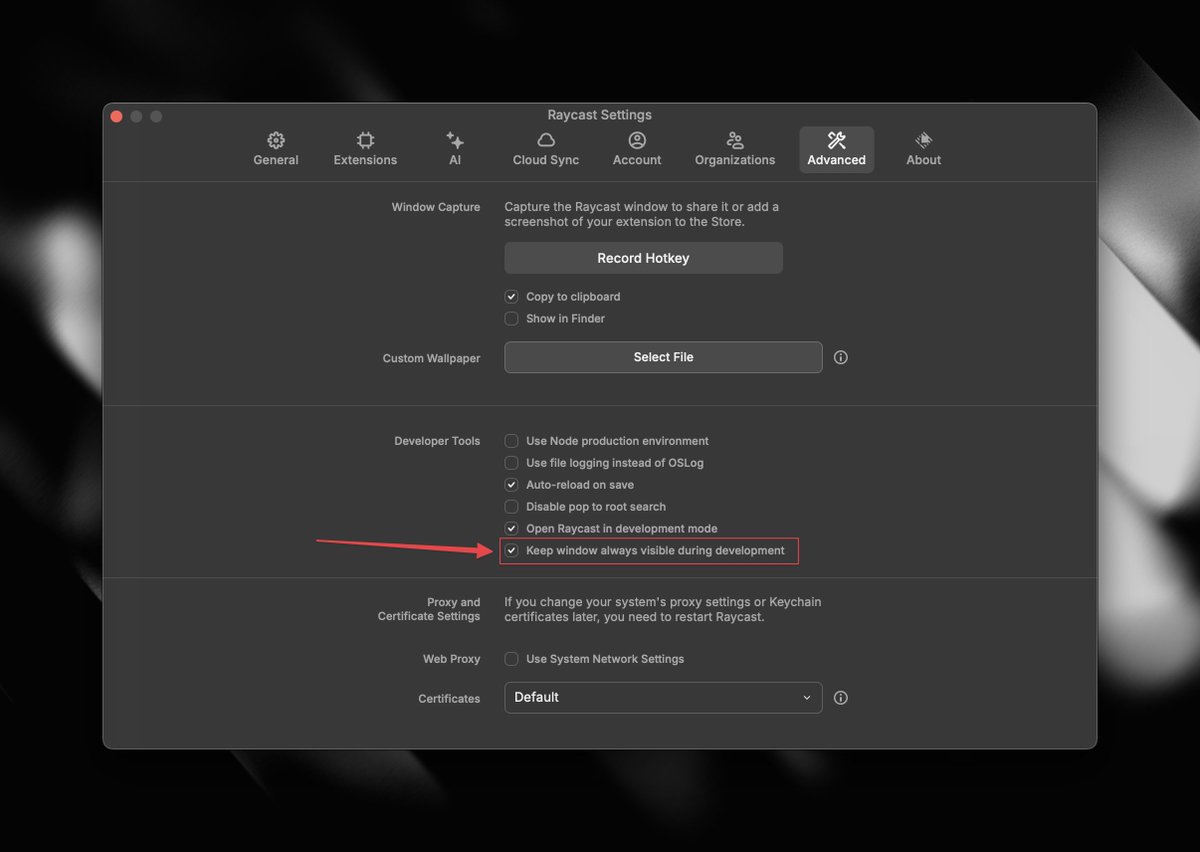Open the Certificates dropdown
The image size is (1200, 852).
[x=663, y=697]
